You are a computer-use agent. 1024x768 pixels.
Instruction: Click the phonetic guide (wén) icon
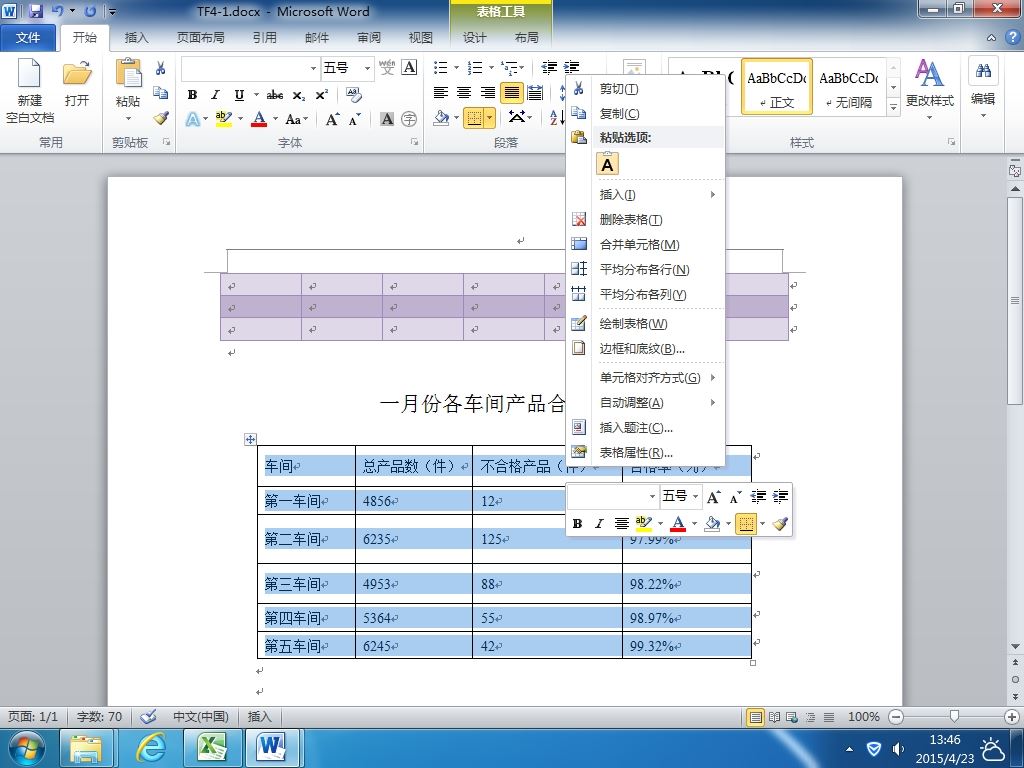(387, 67)
